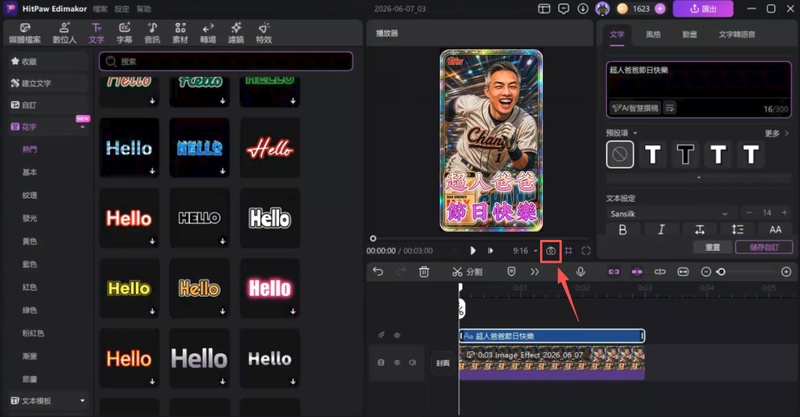Open the 設定 settings menu

click(122, 9)
